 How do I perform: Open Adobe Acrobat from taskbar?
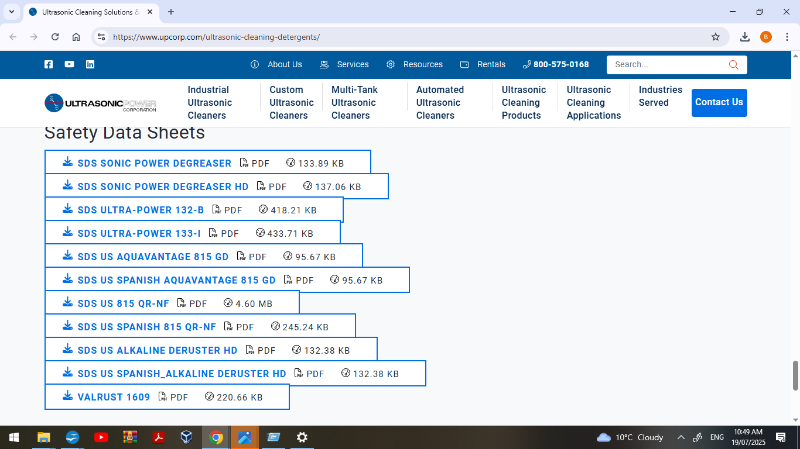point(158,437)
